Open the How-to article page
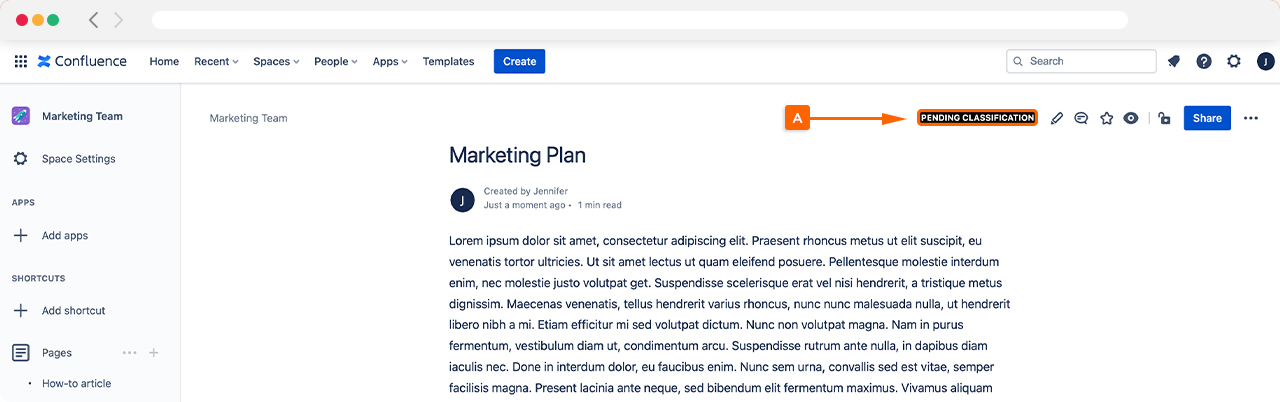This screenshot has height=402, width=1280. click(x=76, y=384)
